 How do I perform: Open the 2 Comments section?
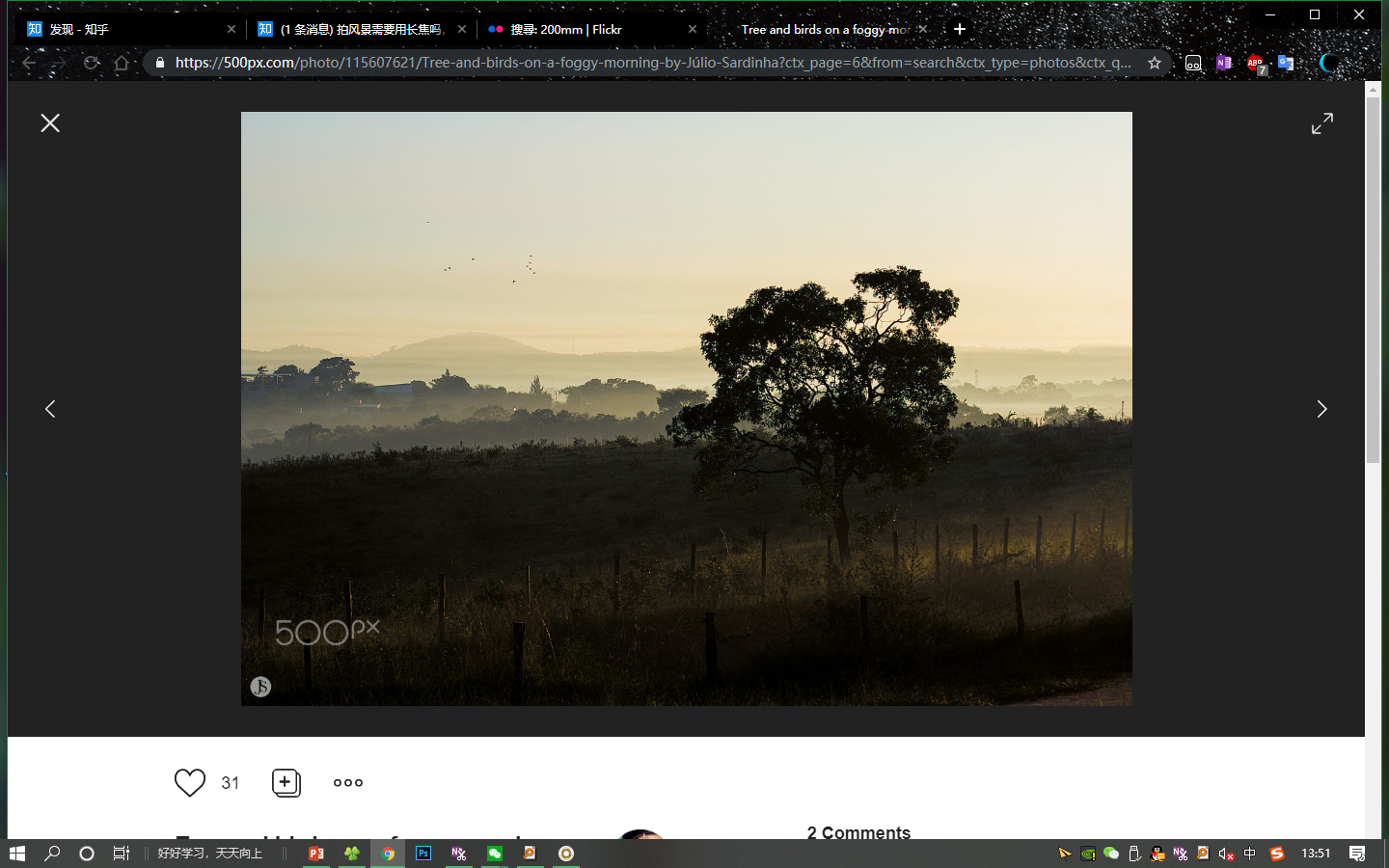tap(858, 831)
